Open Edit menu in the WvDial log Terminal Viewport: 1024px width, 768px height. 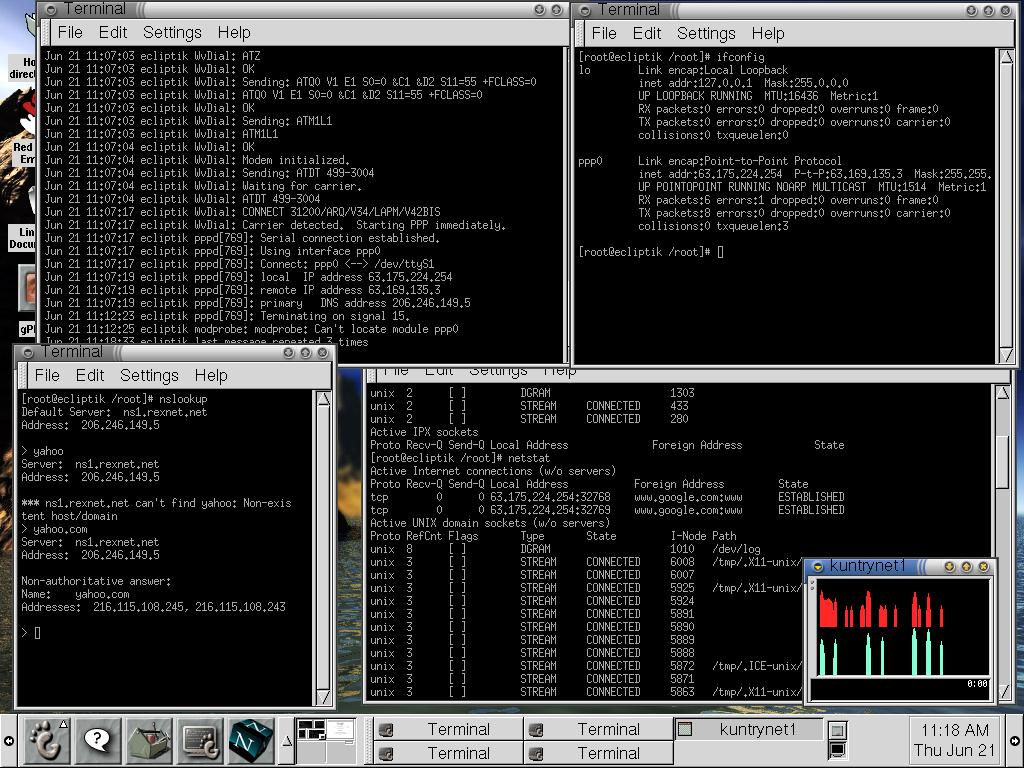tap(113, 33)
